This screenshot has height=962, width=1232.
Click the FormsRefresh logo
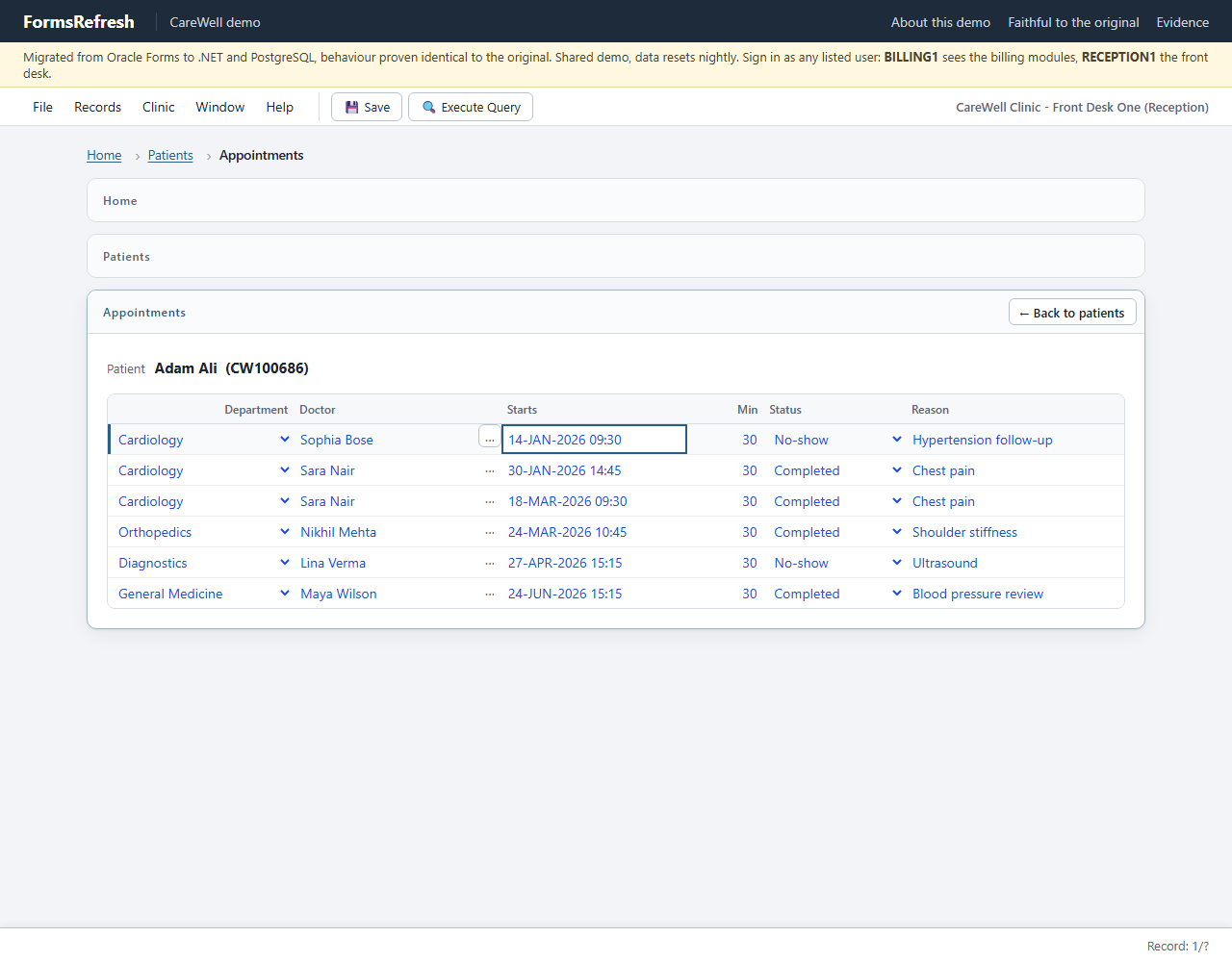tap(79, 21)
